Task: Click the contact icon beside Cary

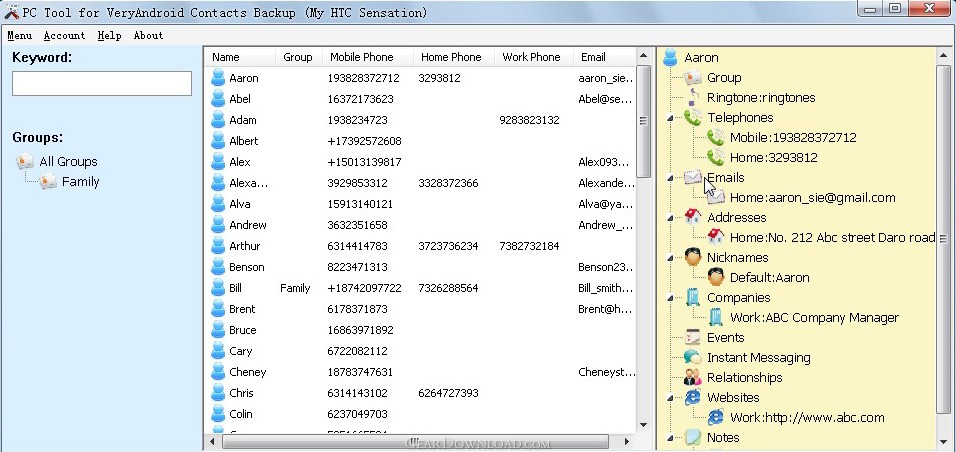Action: [x=218, y=351]
